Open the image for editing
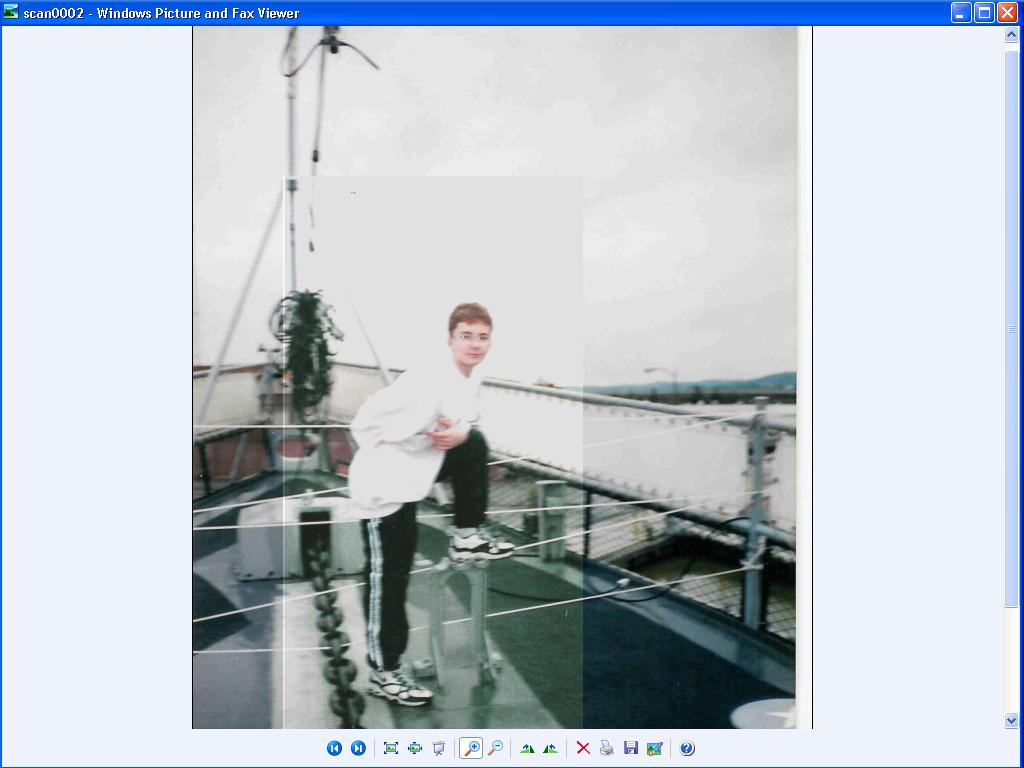1024x768 pixels. (x=655, y=748)
